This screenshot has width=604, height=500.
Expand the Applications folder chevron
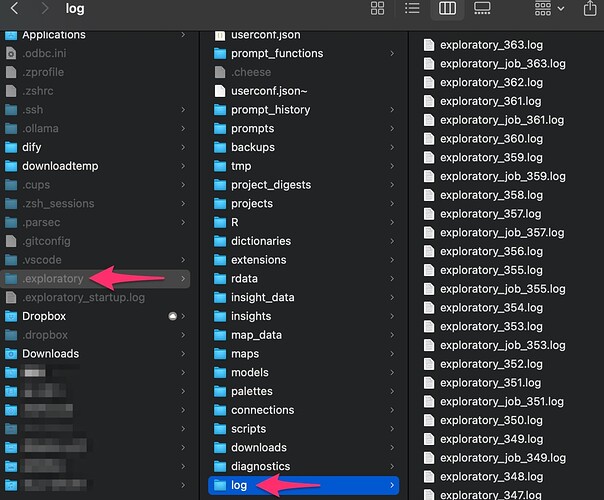pyautogui.click(x=183, y=35)
